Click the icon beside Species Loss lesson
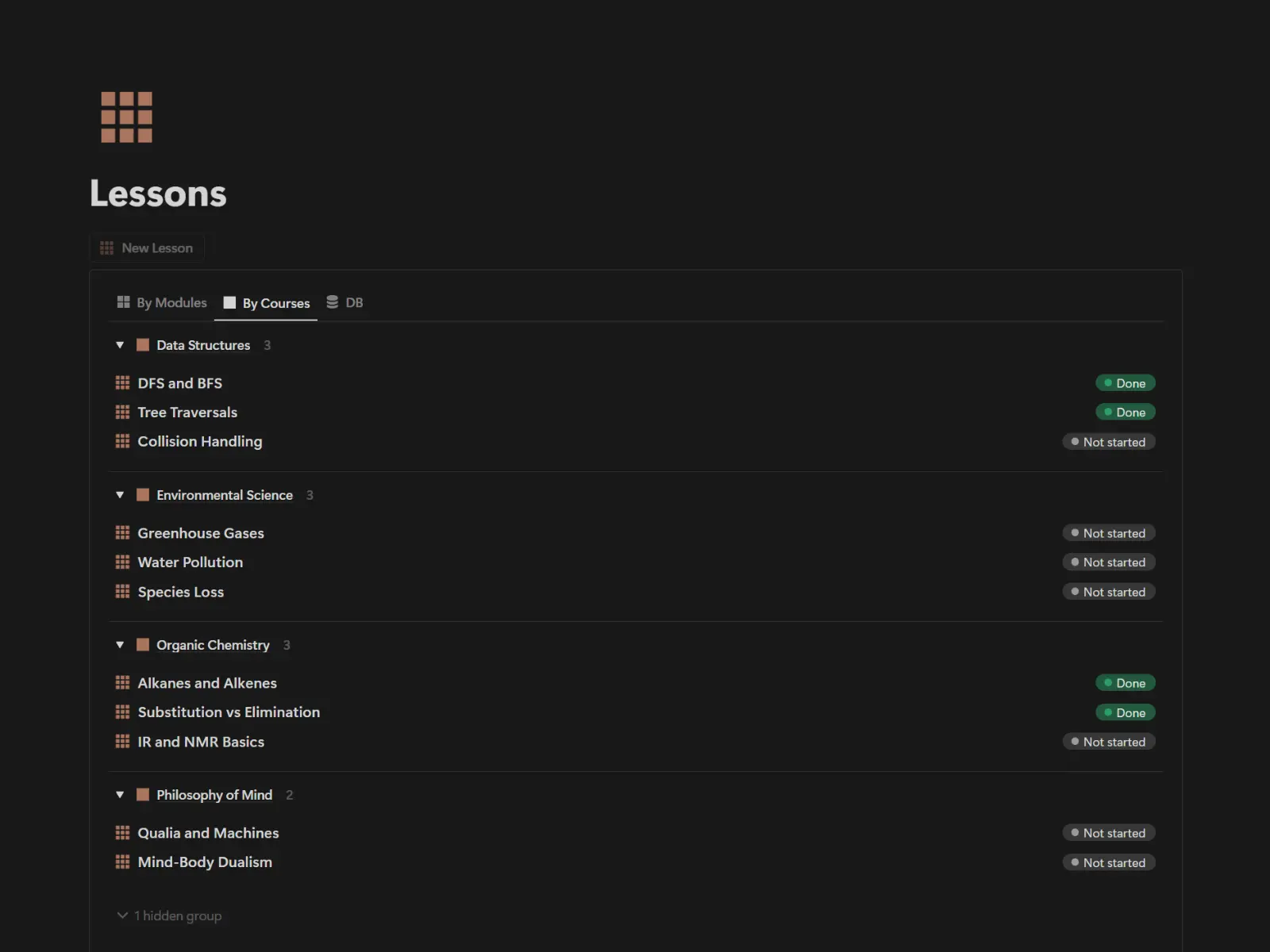 pyautogui.click(x=122, y=592)
